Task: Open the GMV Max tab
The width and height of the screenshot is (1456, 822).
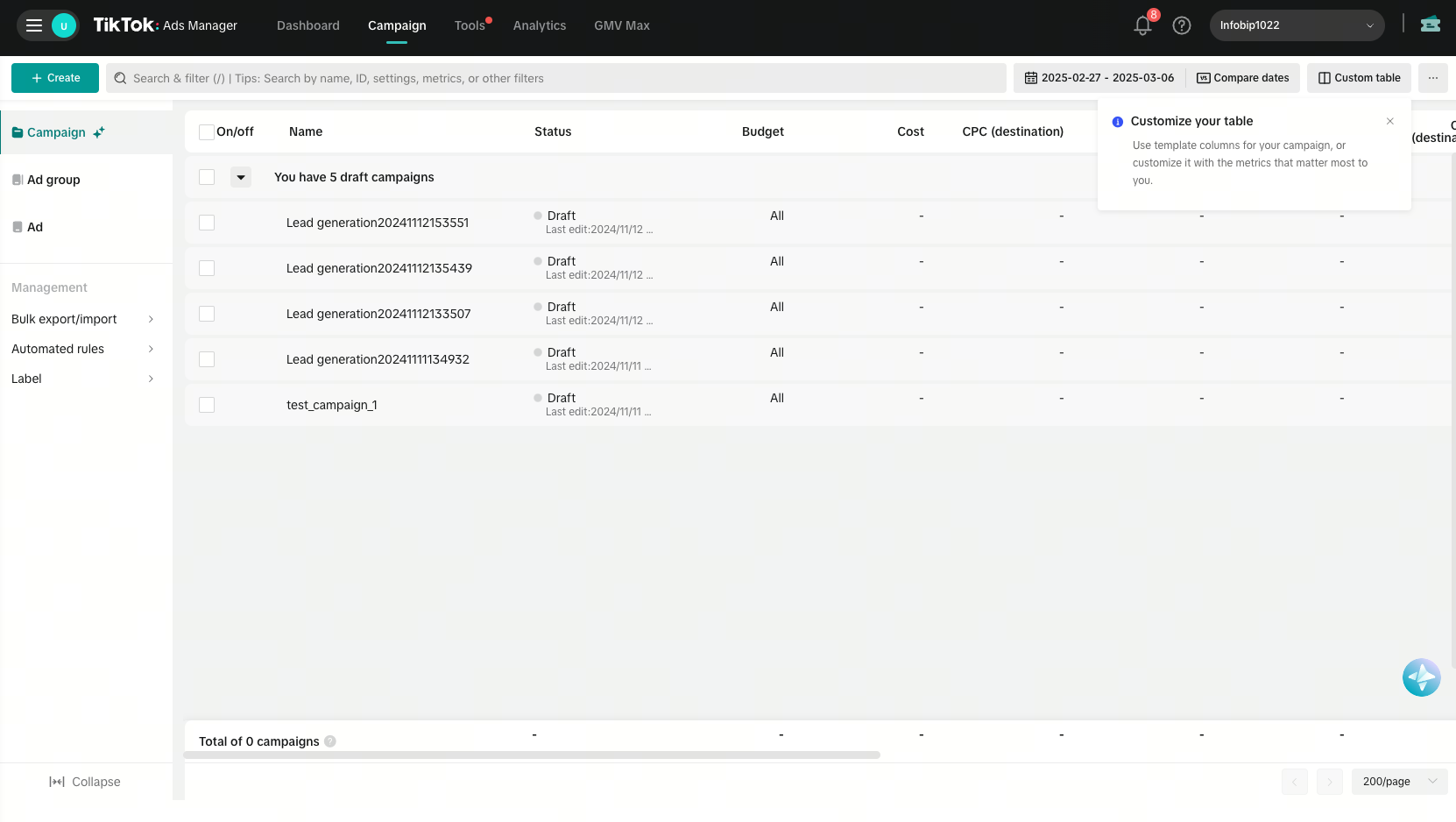Action: click(x=622, y=25)
